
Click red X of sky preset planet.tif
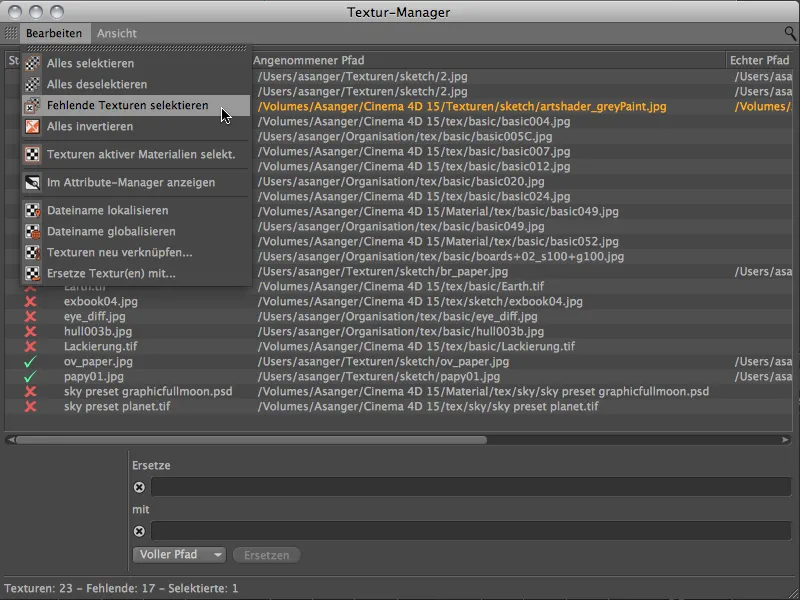click(31, 407)
